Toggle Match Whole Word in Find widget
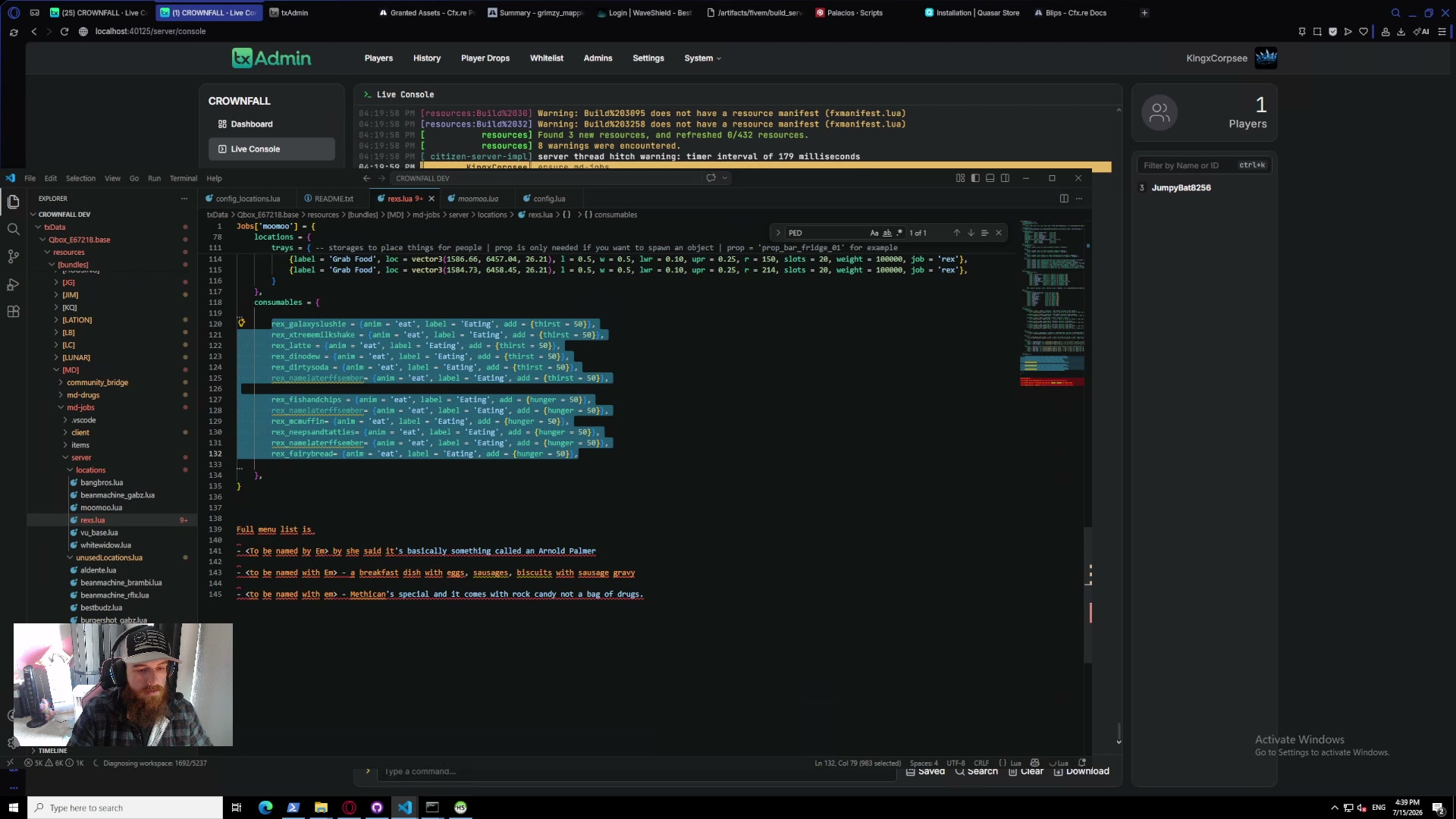Viewport: 1456px width, 819px height. pos(887,233)
